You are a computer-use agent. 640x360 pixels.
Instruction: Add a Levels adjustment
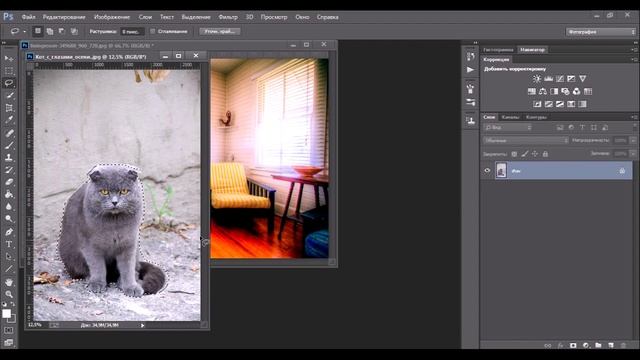tap(549, 78)
